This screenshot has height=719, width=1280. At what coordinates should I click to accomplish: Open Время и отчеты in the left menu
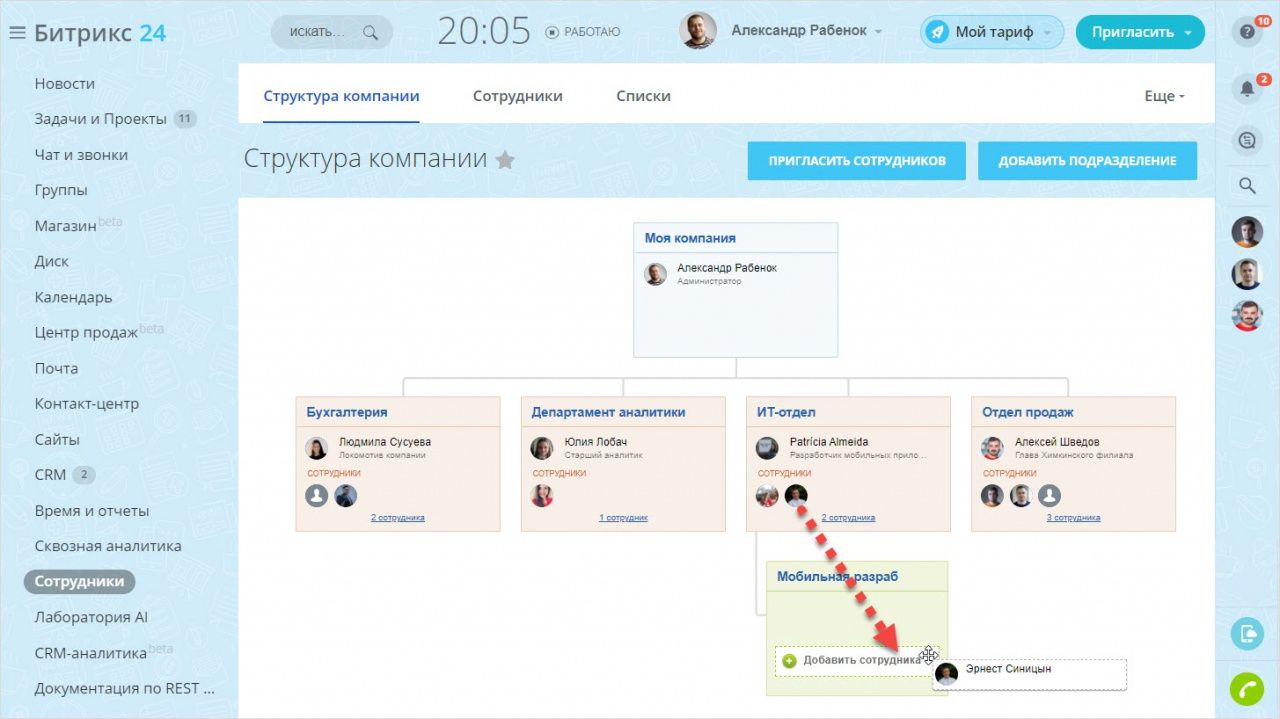click(x=92, y=511)
